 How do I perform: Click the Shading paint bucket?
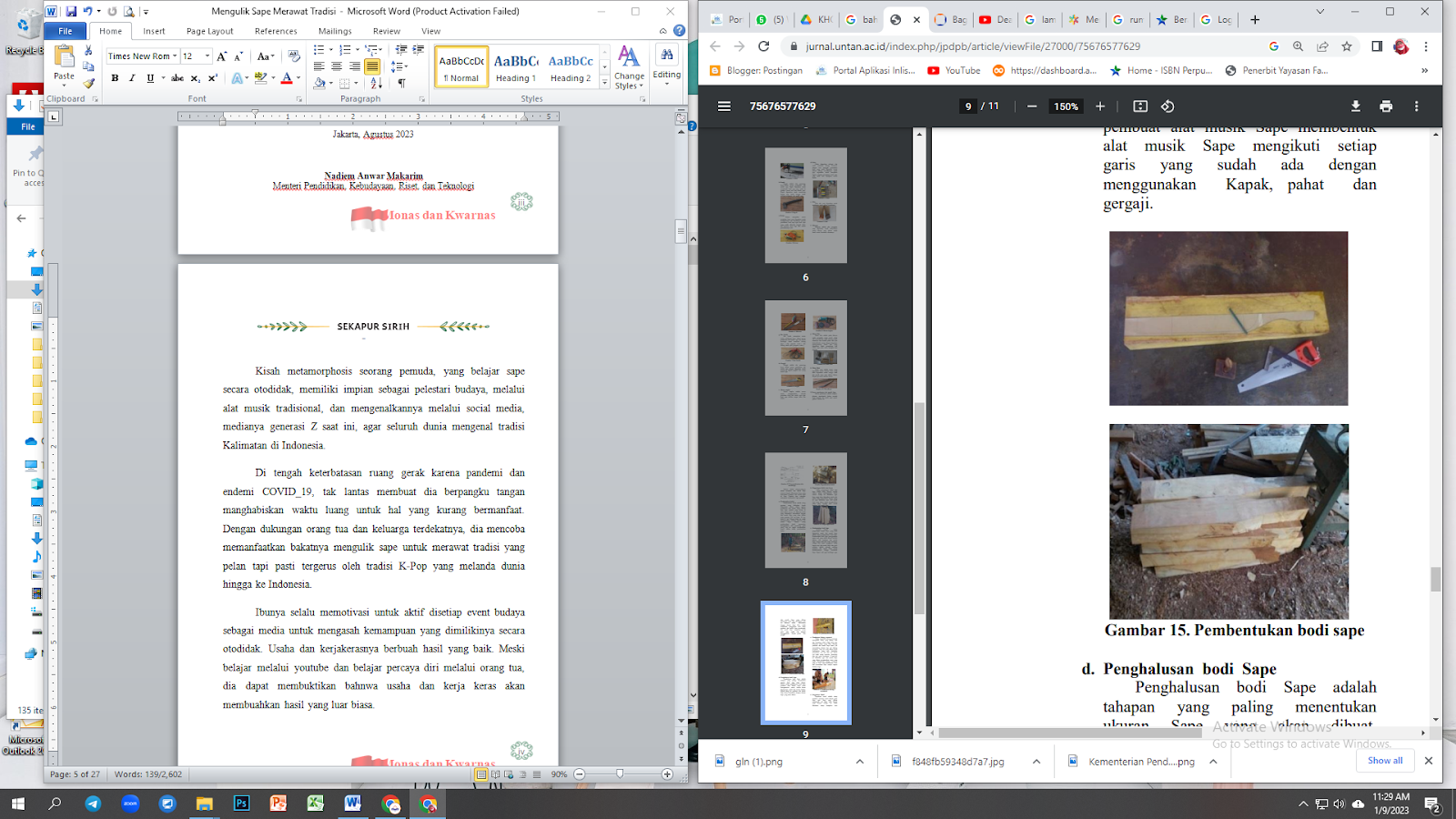point(319,83)
